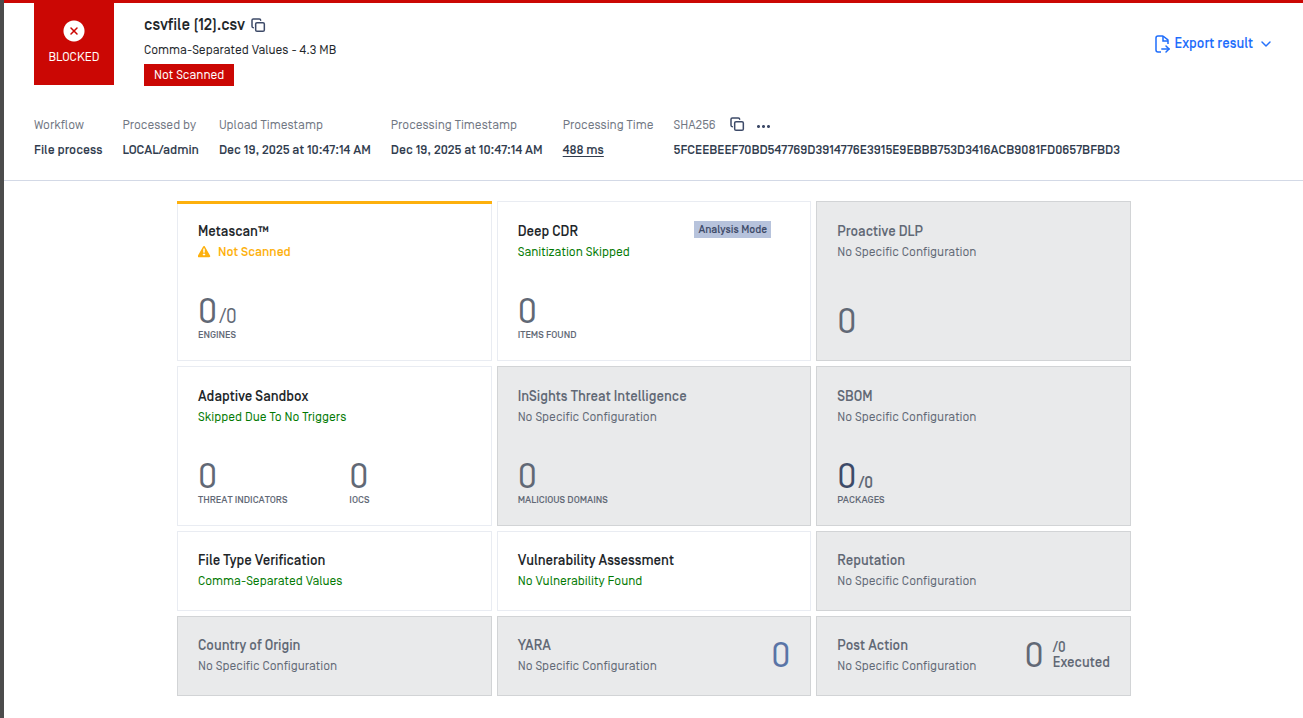Click the Export result document icon
The height and width of the screenshot is (718, 1303).
[x=1161, y=44]
